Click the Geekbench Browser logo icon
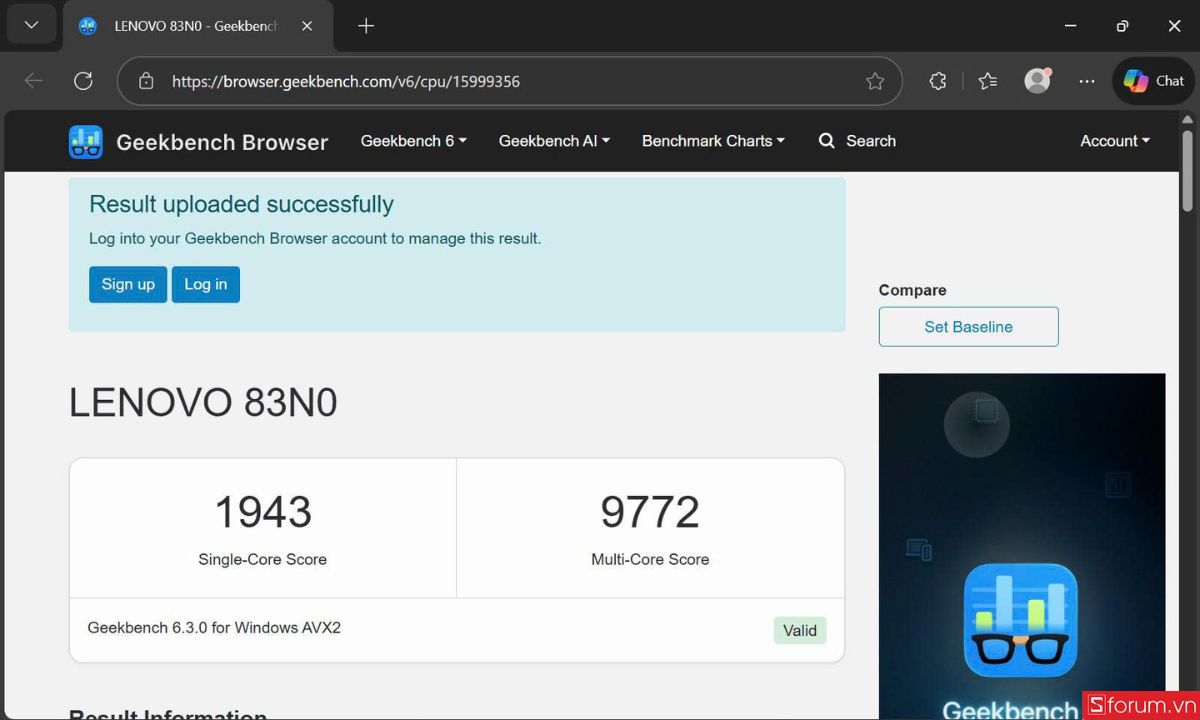 point(86,142)
